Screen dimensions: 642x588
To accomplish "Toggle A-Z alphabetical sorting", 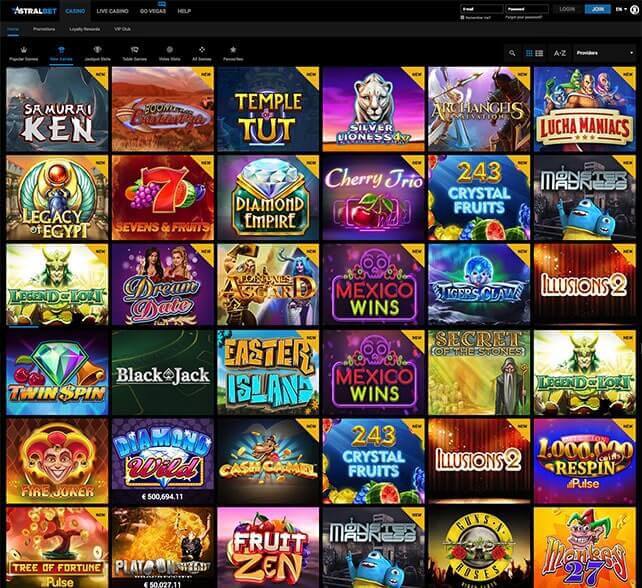I will tap(560, 53).
